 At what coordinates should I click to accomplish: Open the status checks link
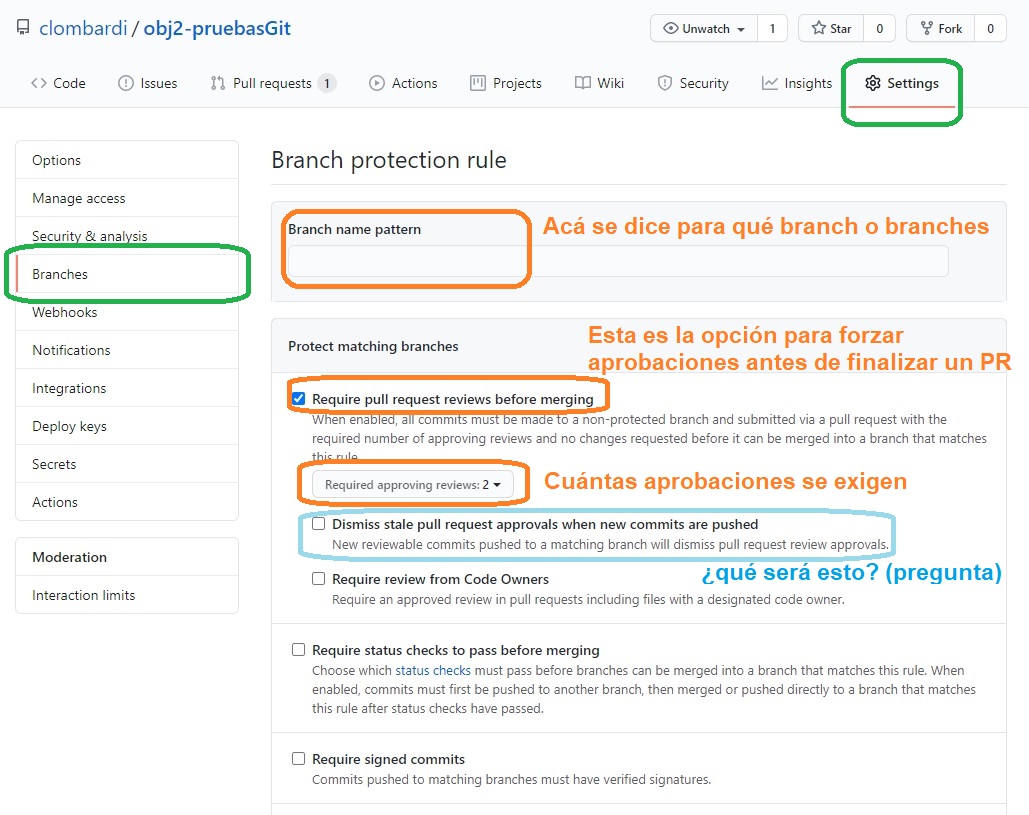pyautogui.click(x=432, y=670)
